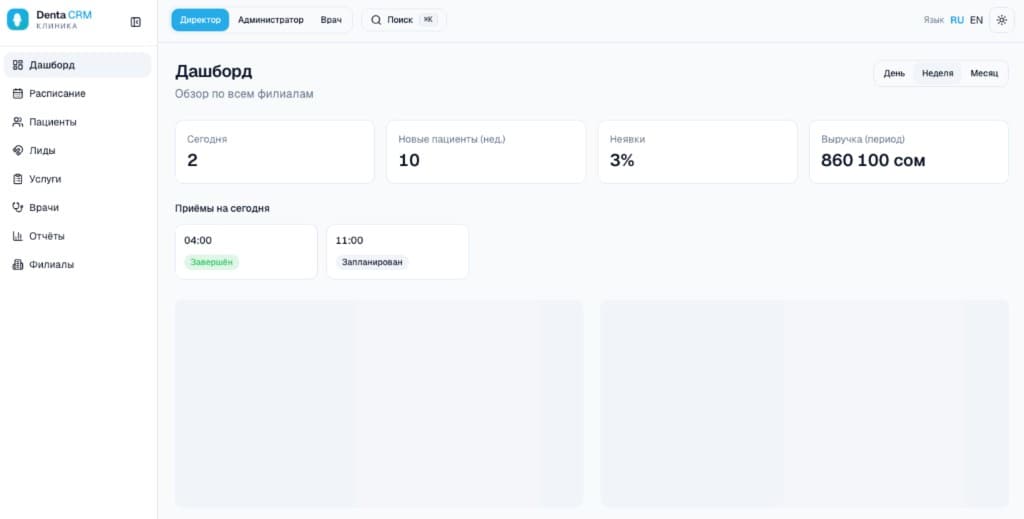Image resolution: width=1024 pixels, height=519 pixels.
Task: Open the Лиды section
Action: pyautogui.click(x=78, y=151)
